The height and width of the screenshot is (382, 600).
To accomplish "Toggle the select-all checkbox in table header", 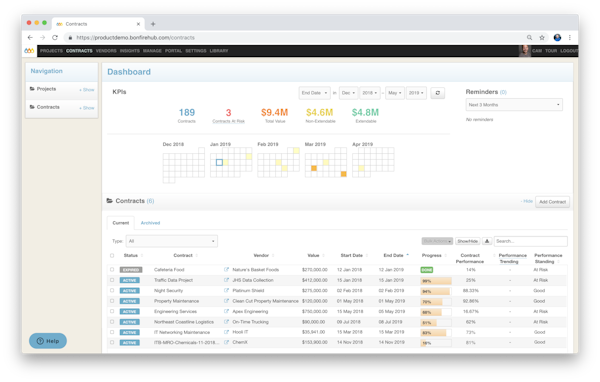I will tap(112, 255).
